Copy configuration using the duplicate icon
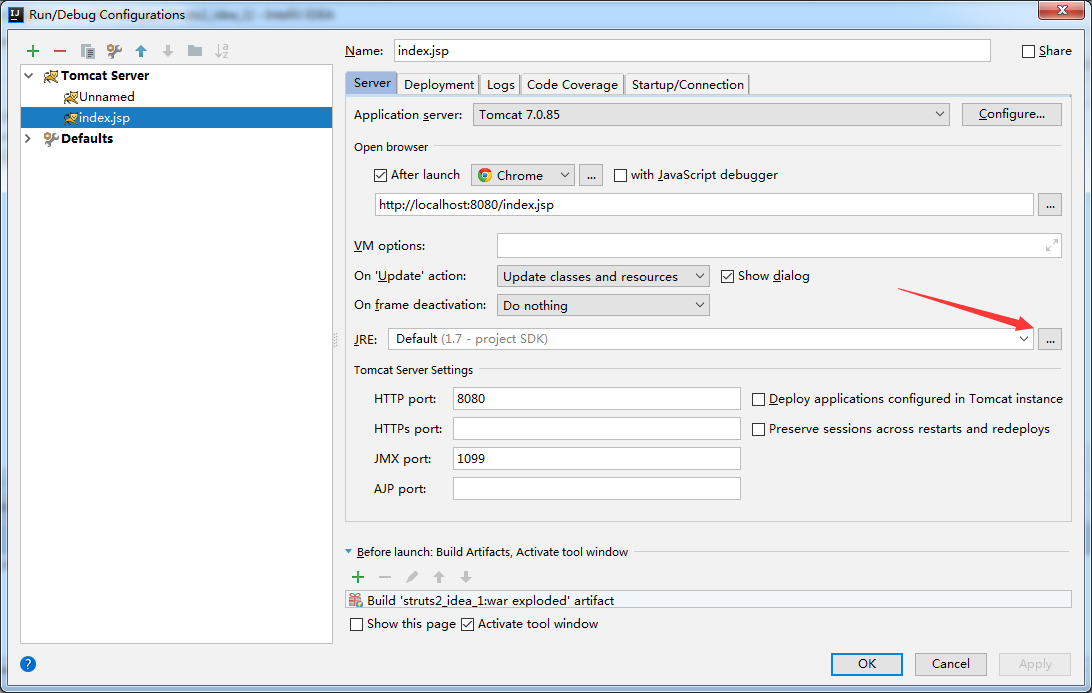The height and width of the screenshot is (693, 1092). [x=87, y=51]
